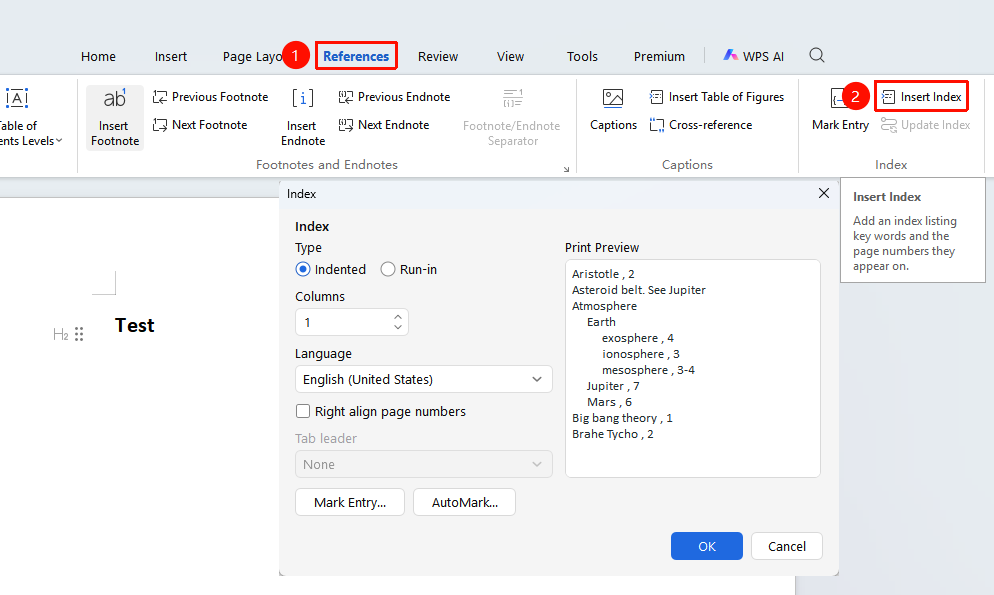Decrease the Columns value
The height and width of the screenshot is (595, 994).
[x=397, y=328]
